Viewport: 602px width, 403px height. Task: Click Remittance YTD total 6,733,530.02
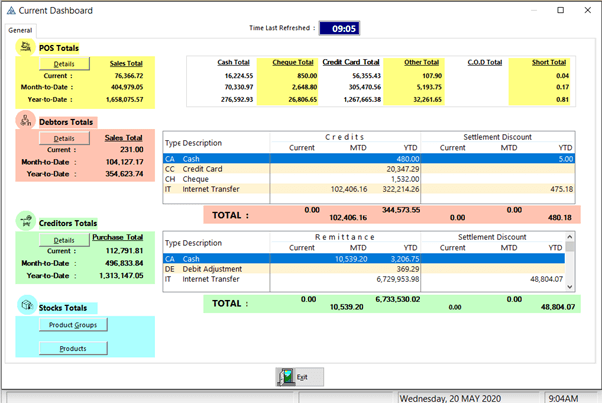coord(397,299)
